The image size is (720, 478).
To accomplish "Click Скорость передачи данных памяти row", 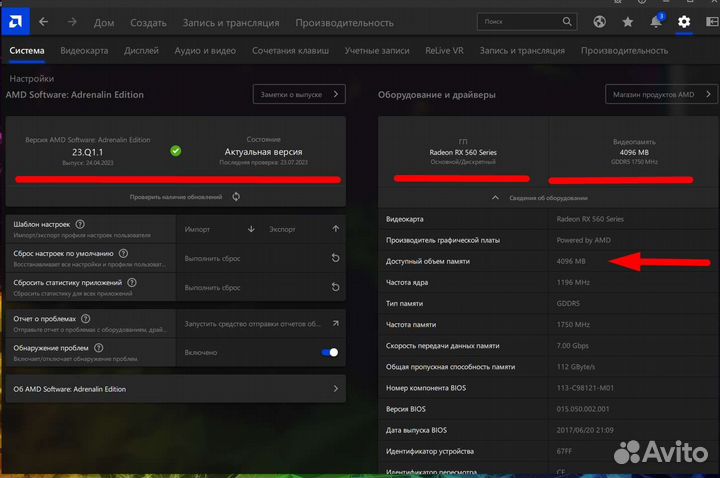I will [549, 346].
